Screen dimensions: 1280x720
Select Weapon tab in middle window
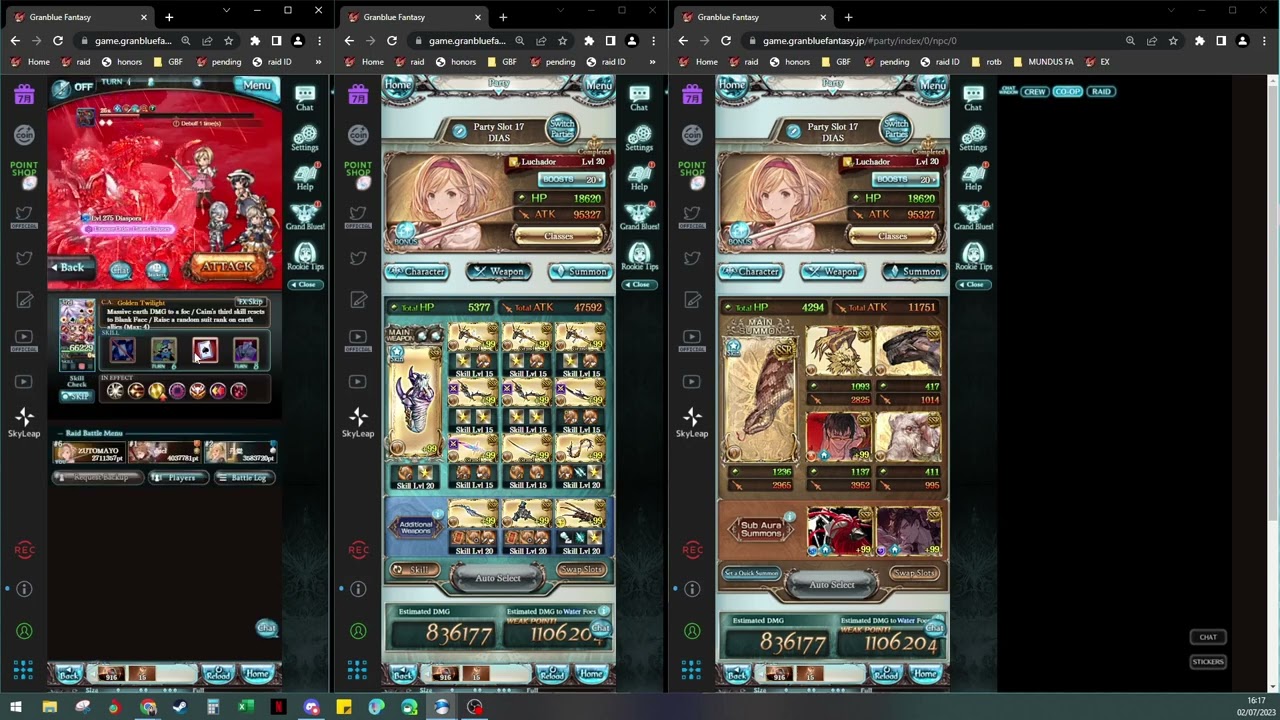pyautogui.click(x=498, y=271)
